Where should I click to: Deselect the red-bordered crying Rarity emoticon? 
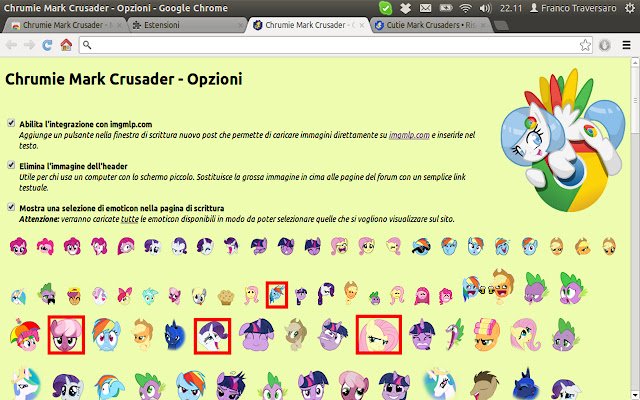212,336
